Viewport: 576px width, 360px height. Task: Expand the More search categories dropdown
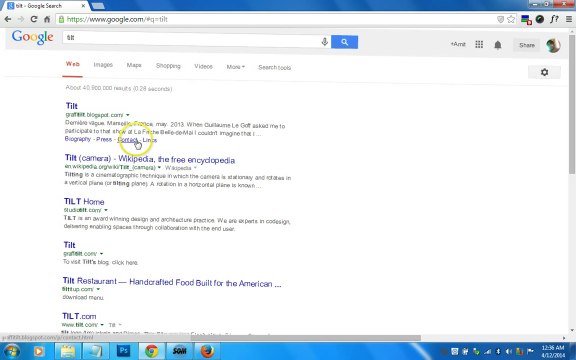pyautogui.click(x=235, y=67)
